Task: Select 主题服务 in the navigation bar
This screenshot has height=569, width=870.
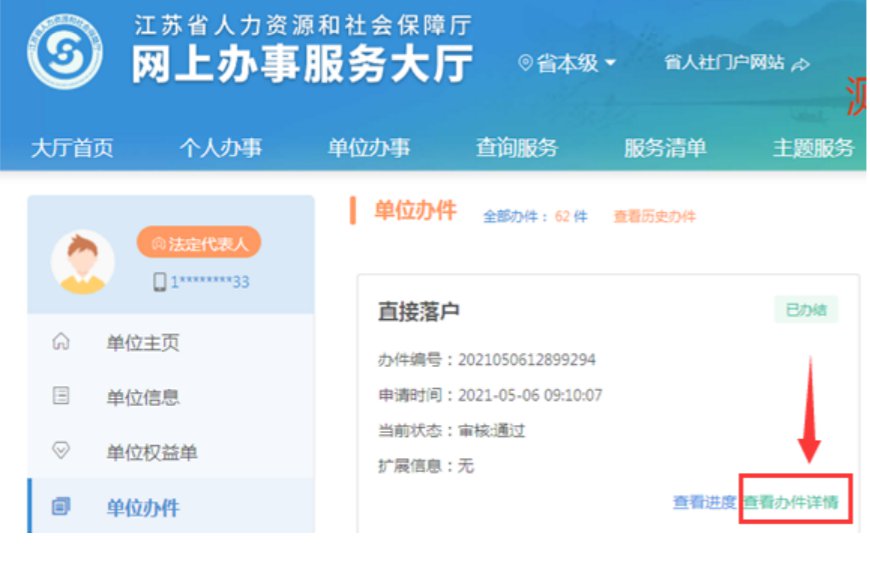Action: [x=813, y=148]
